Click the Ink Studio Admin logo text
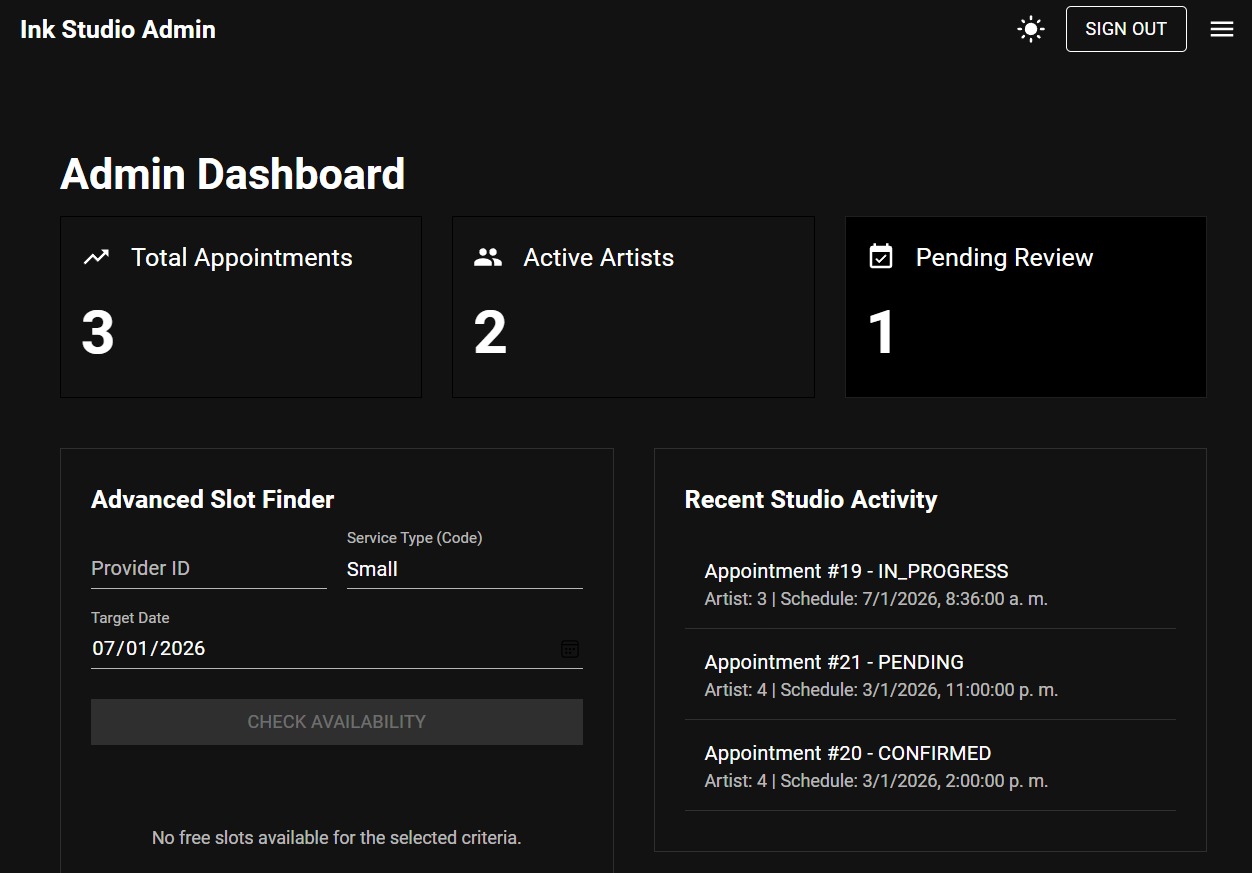Viewport: 1252px width, 873px height. pyautogui.click(x=117, y=29)
